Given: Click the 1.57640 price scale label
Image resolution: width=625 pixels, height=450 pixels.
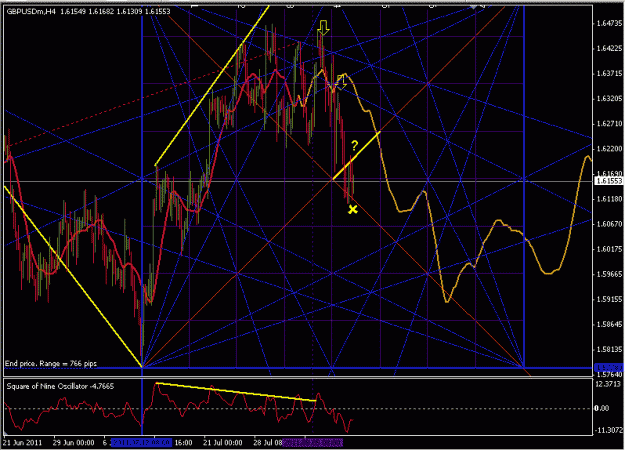Looking at the screenshot, I should [609, 375].
